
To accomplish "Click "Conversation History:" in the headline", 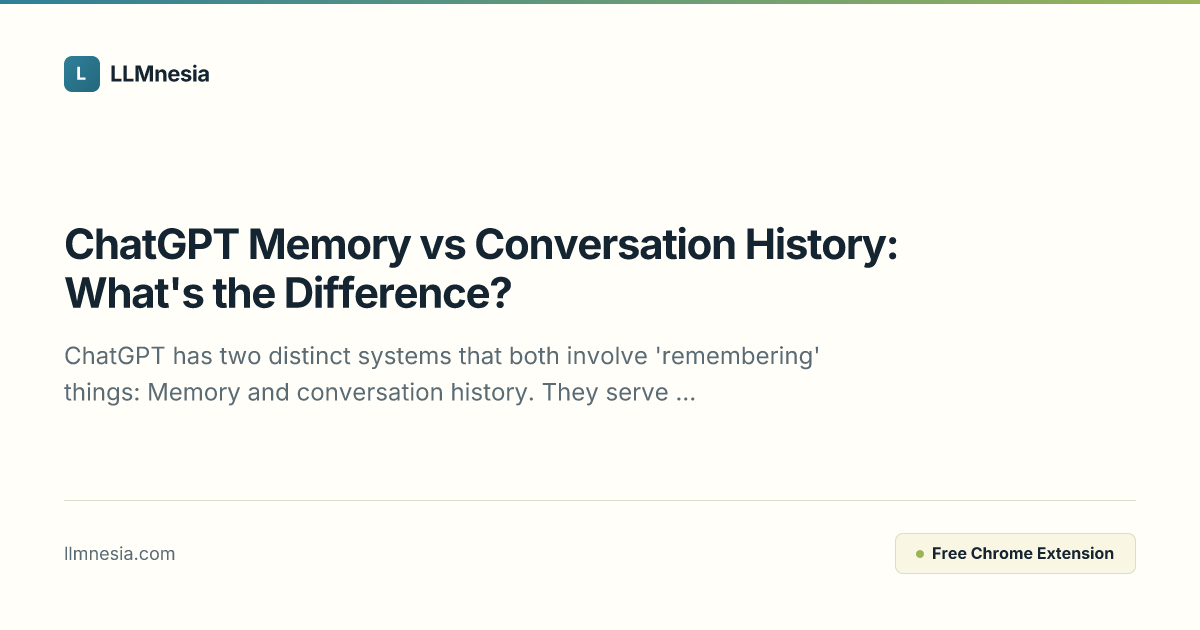I will [686, 245].
